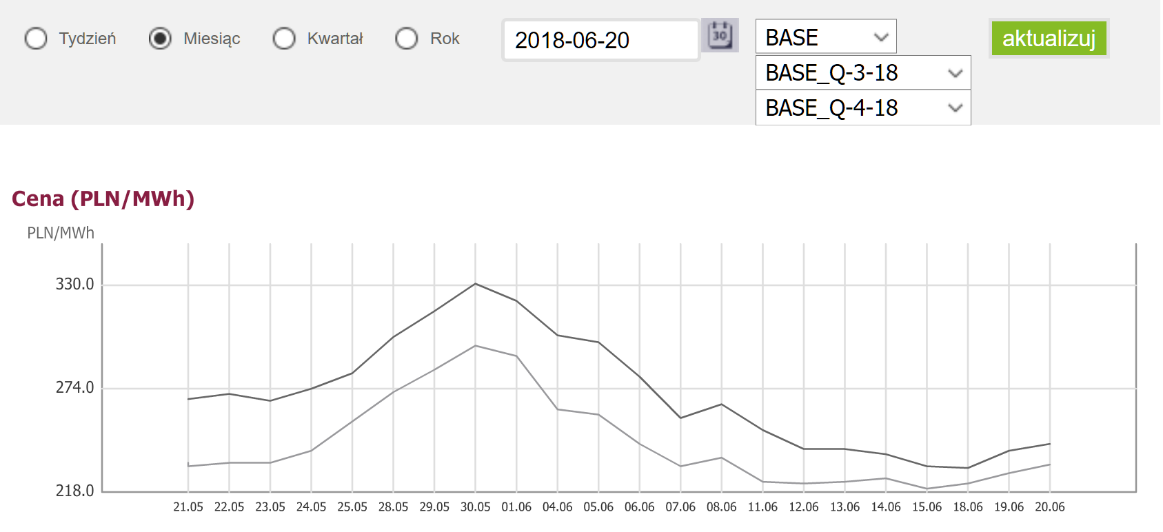Click the 218.0 y-axis label

(75, 491)
